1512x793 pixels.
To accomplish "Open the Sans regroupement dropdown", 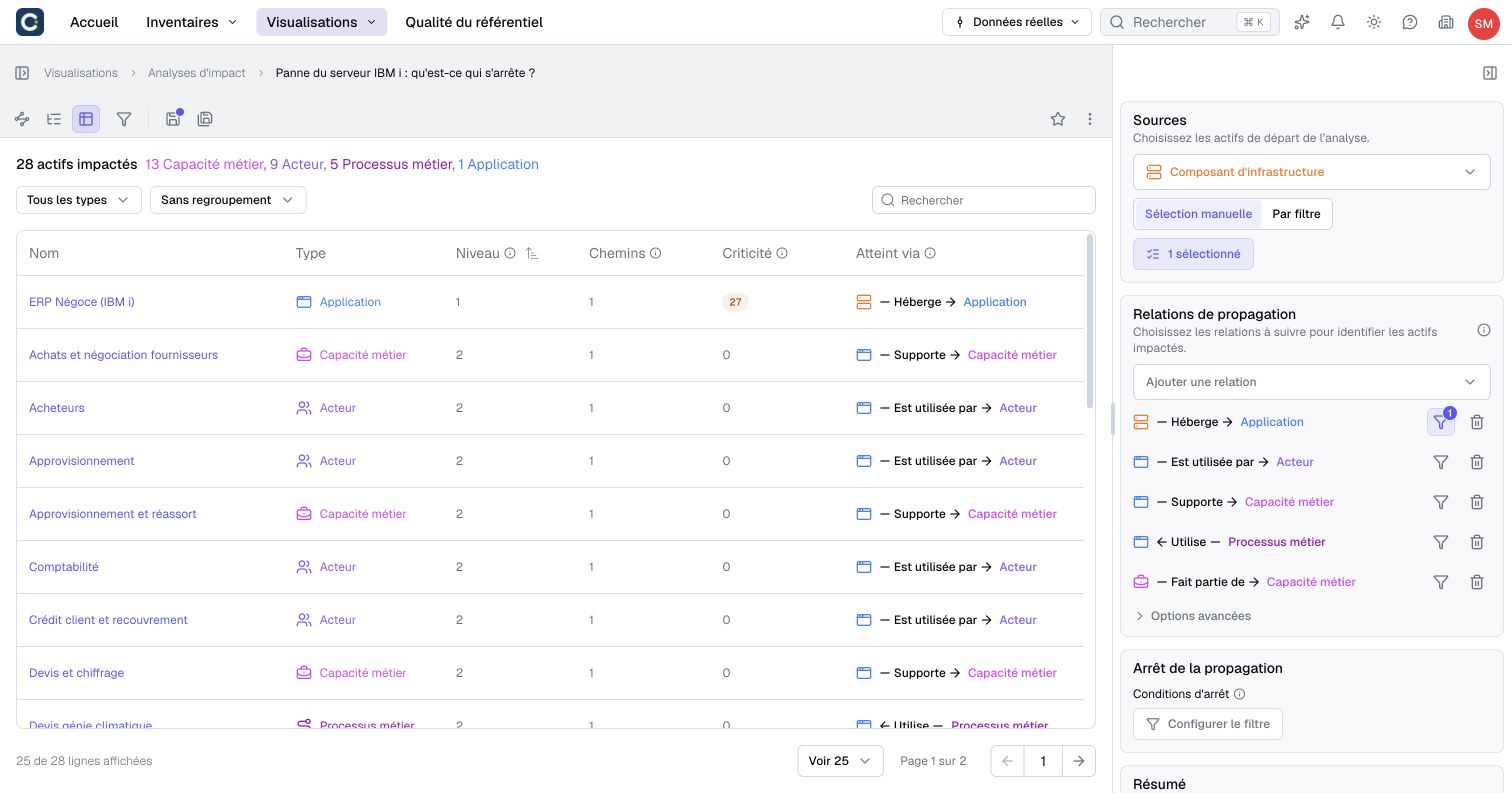I will point(228,200).
